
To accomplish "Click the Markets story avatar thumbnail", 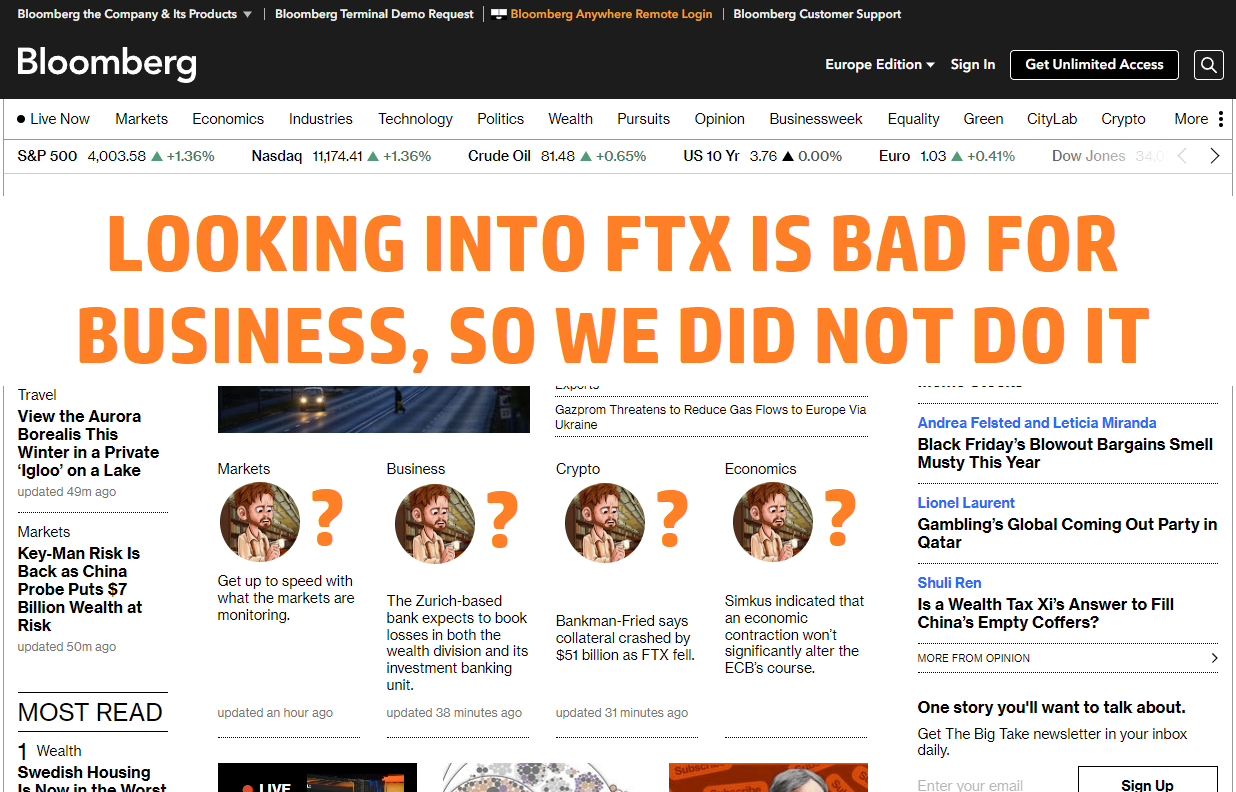I will (260, 523).
